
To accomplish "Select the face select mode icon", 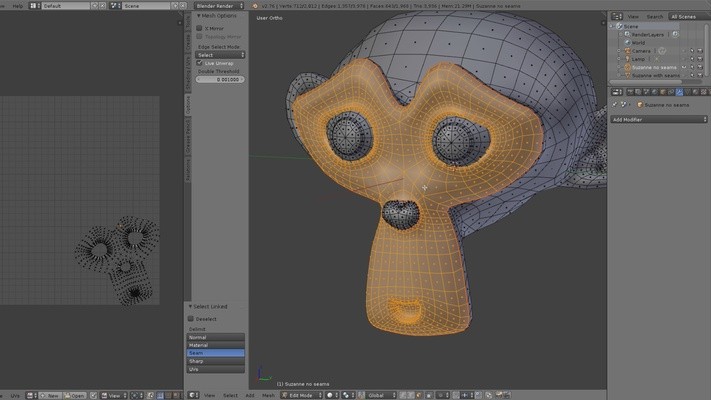I will (x=419, y=395).
